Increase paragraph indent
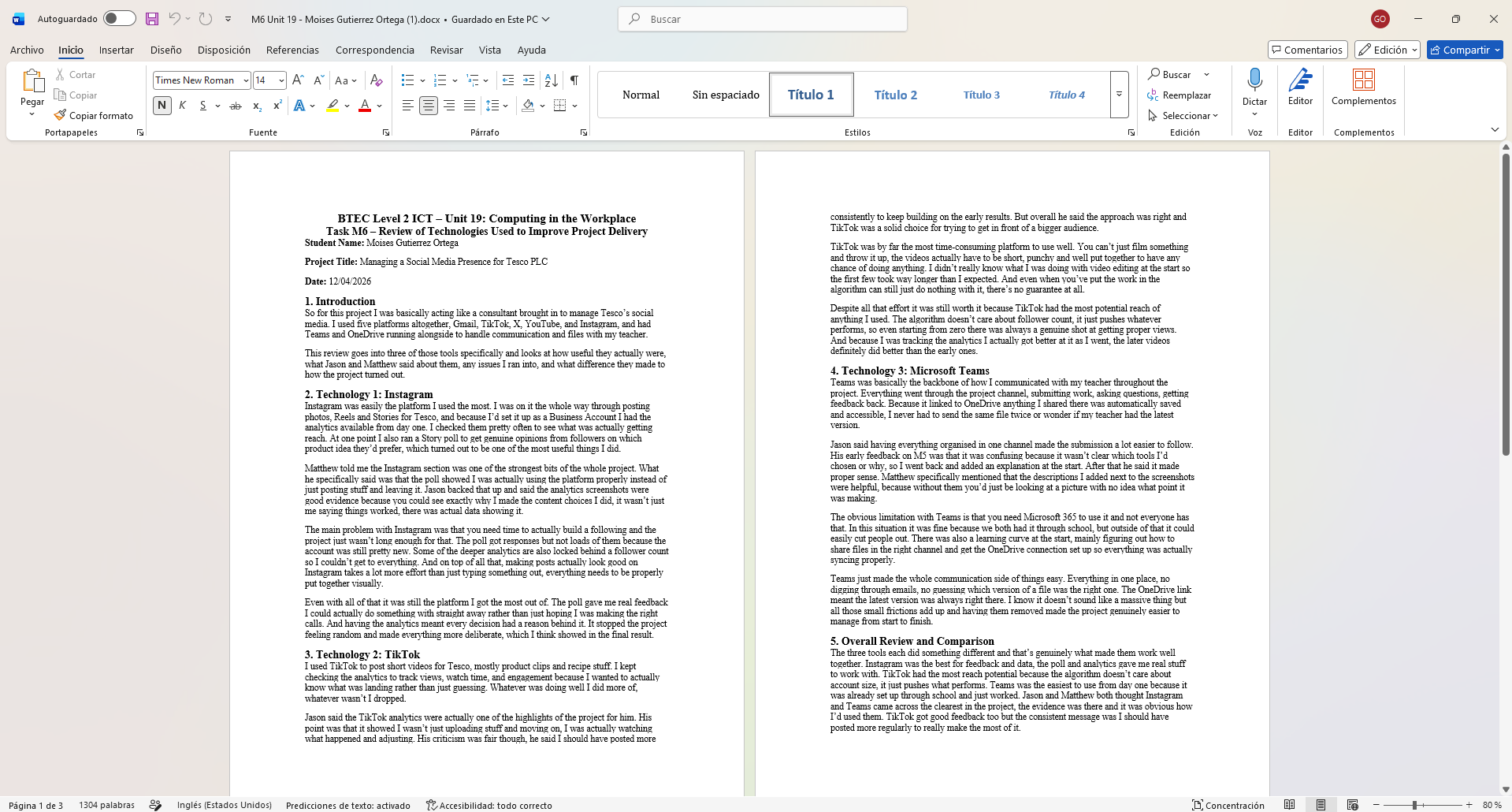 coord(529,80)
